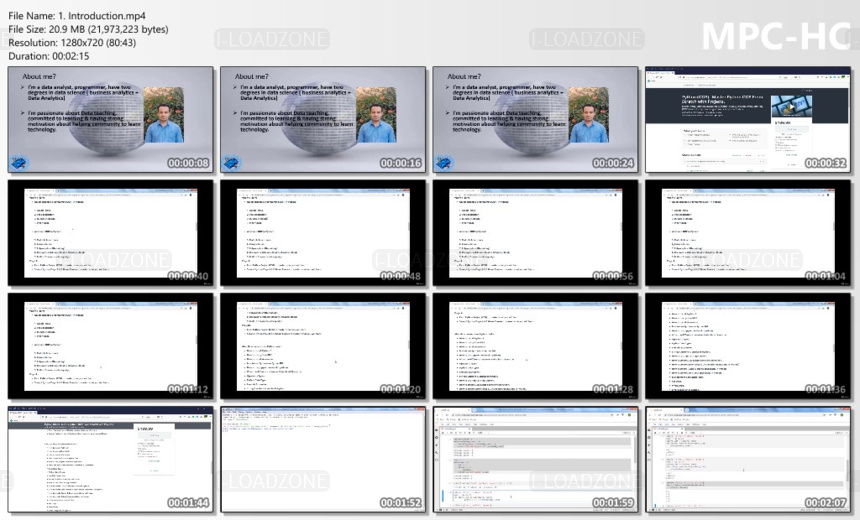This screenshot has height=520, width=860.
Task: Click the MPC-HC logo text
Action: tap(776, 36)
